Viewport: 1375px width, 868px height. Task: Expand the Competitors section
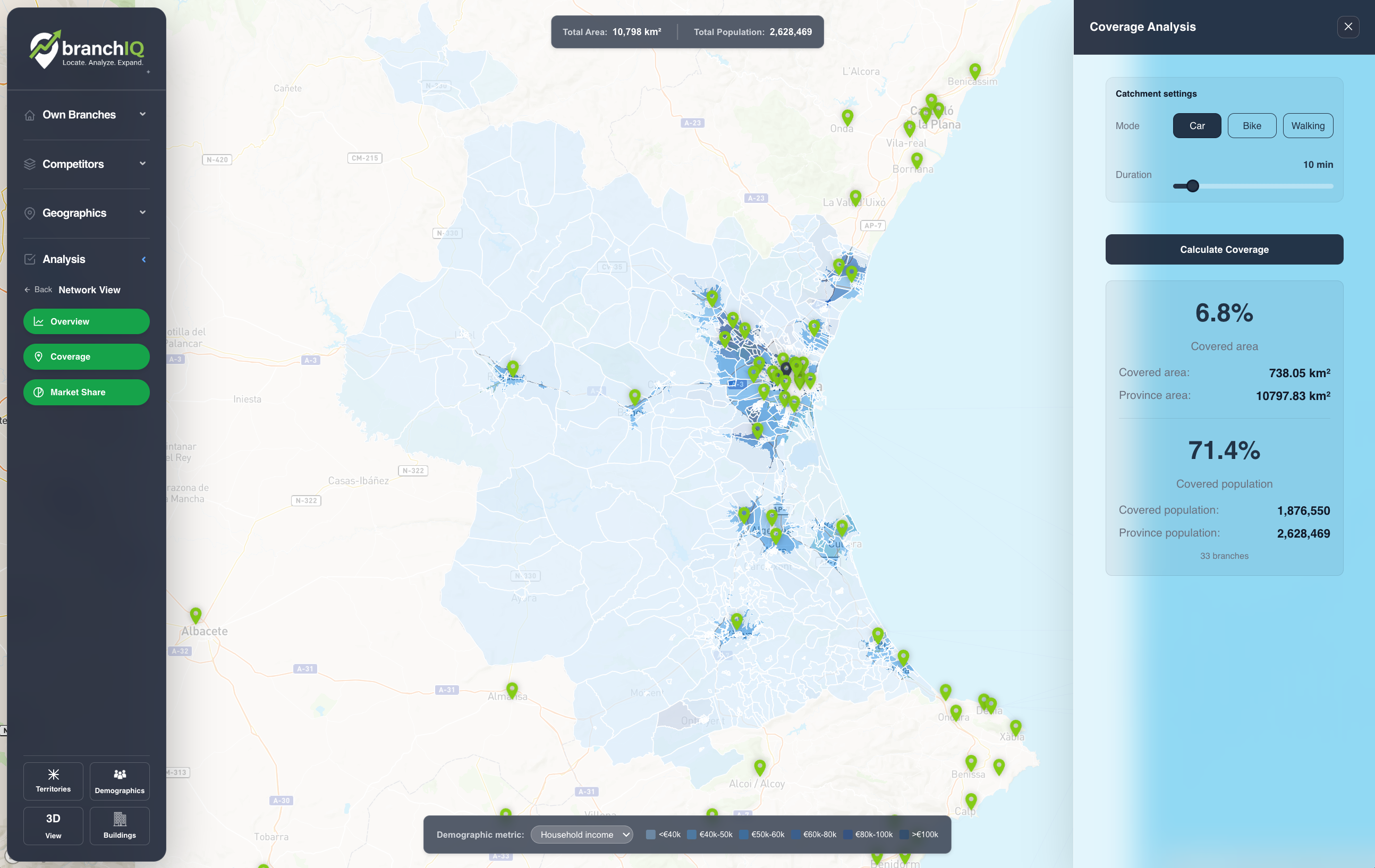[142, 164]
